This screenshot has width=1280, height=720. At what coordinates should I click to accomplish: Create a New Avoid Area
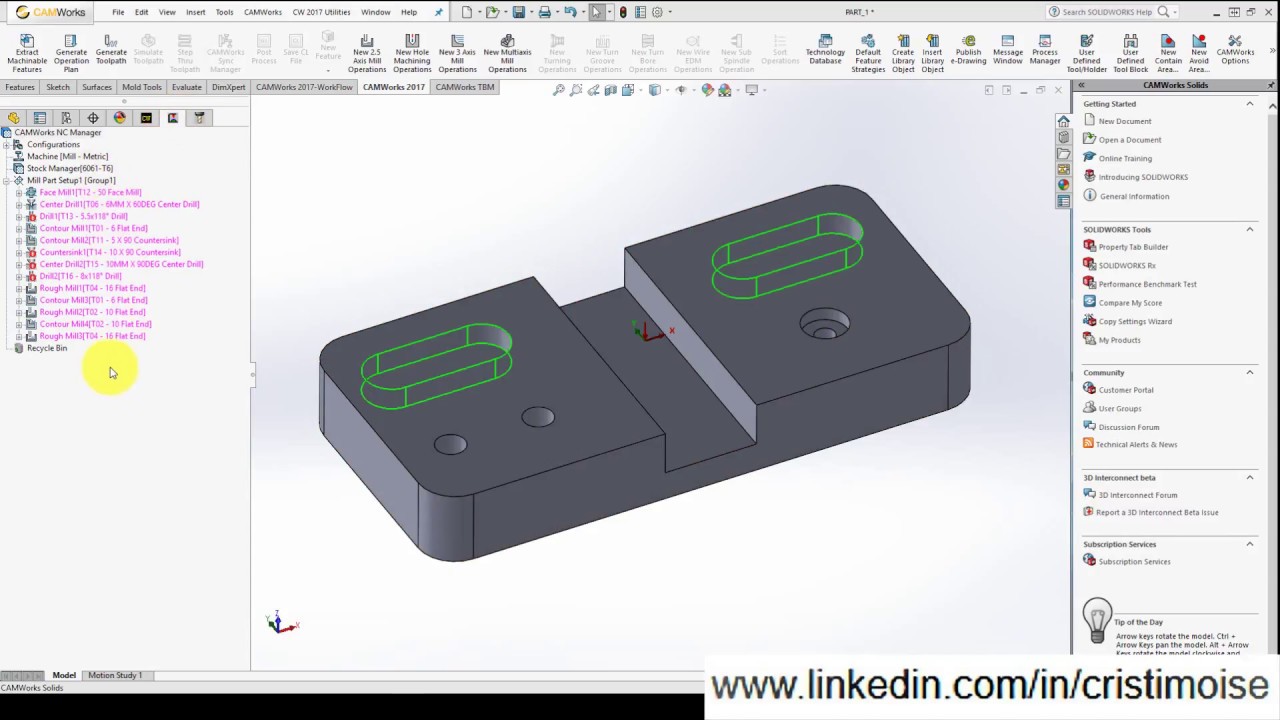[1199, 54]
